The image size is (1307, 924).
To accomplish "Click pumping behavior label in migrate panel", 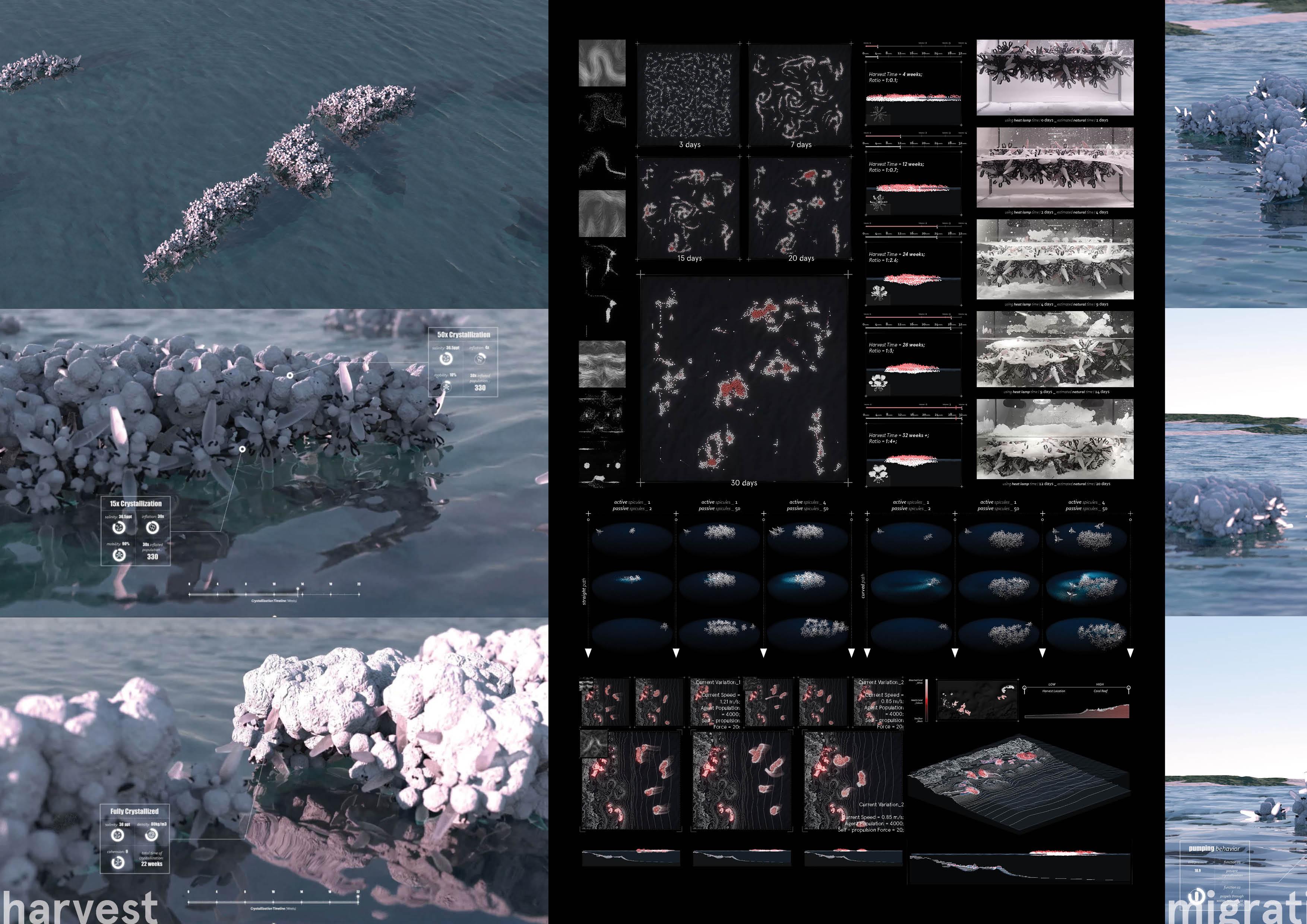I will point(1213,848).
